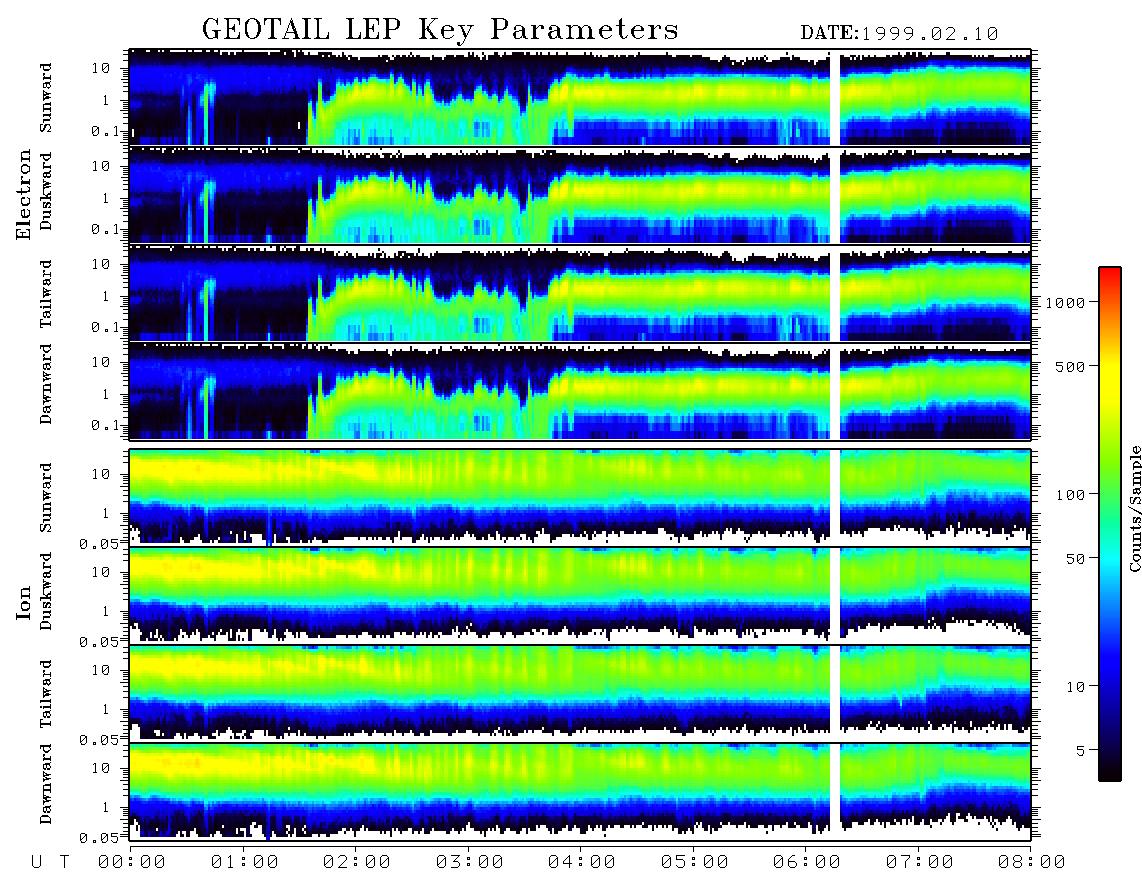Select the Ion Sunward panel label

pos(46,498)
